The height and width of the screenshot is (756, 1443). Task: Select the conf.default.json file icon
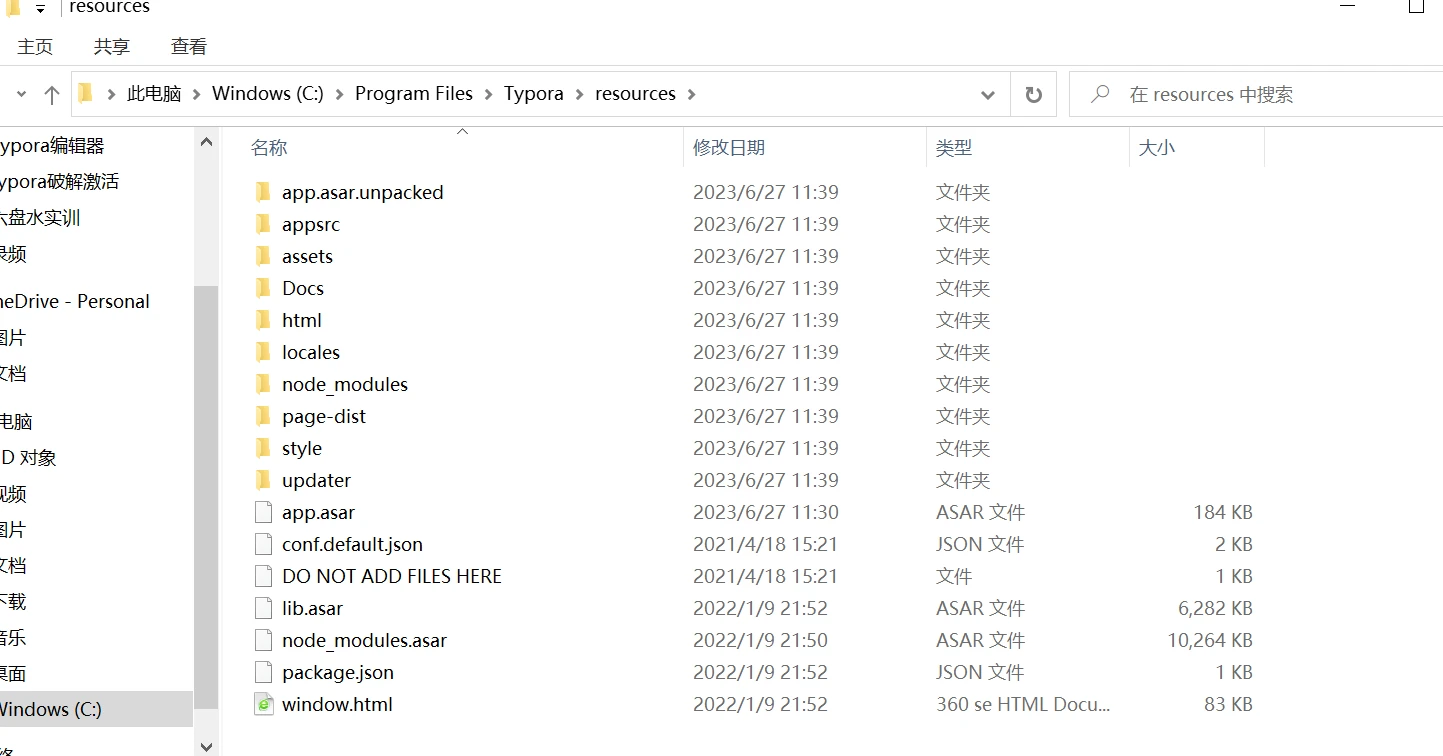click(263, 544)
